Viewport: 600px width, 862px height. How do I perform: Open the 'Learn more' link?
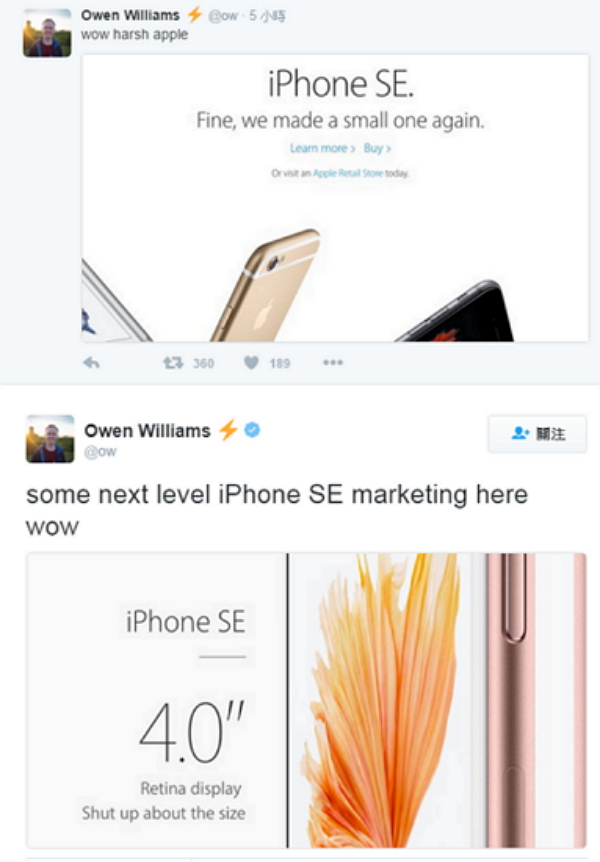[322, 148]
